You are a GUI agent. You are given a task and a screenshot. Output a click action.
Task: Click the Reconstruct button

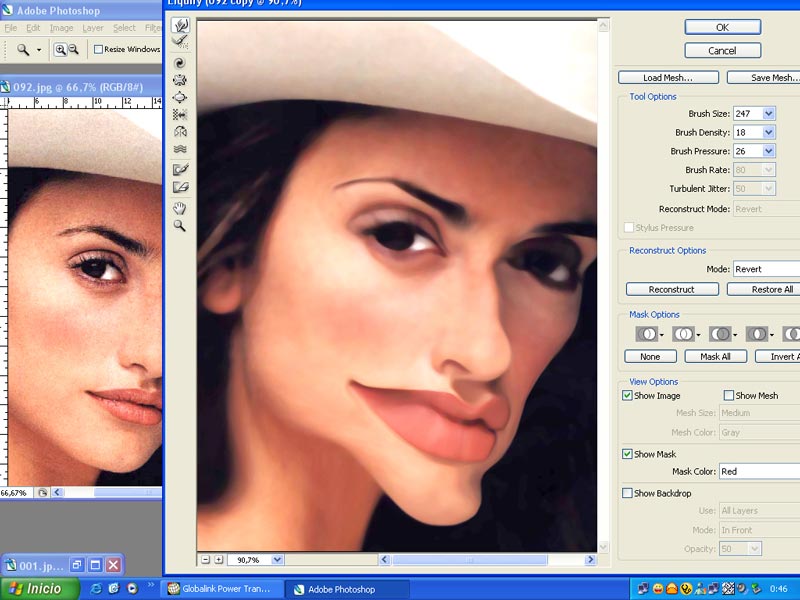pyautogui.click(x=671, y=289)
